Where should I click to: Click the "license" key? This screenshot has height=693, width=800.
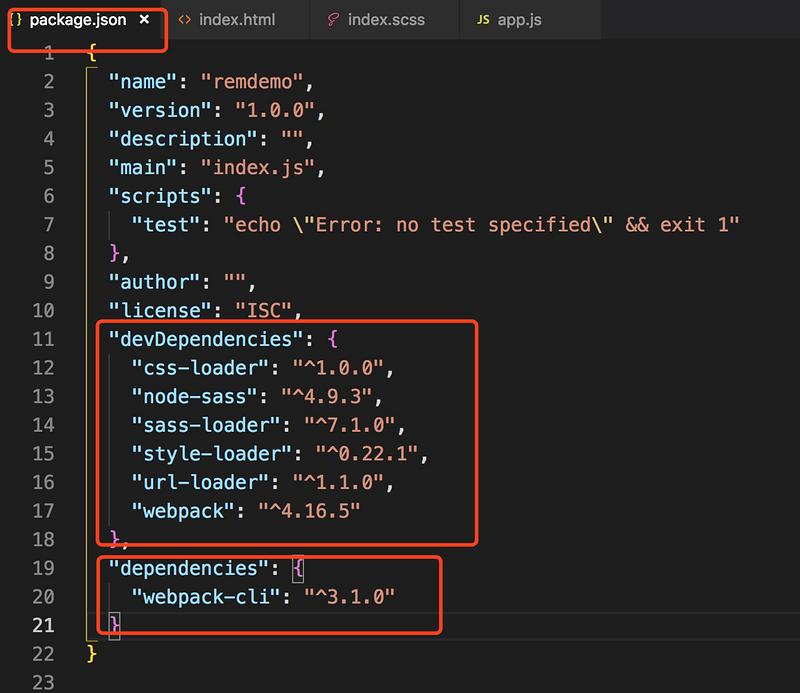click(160, 310)
